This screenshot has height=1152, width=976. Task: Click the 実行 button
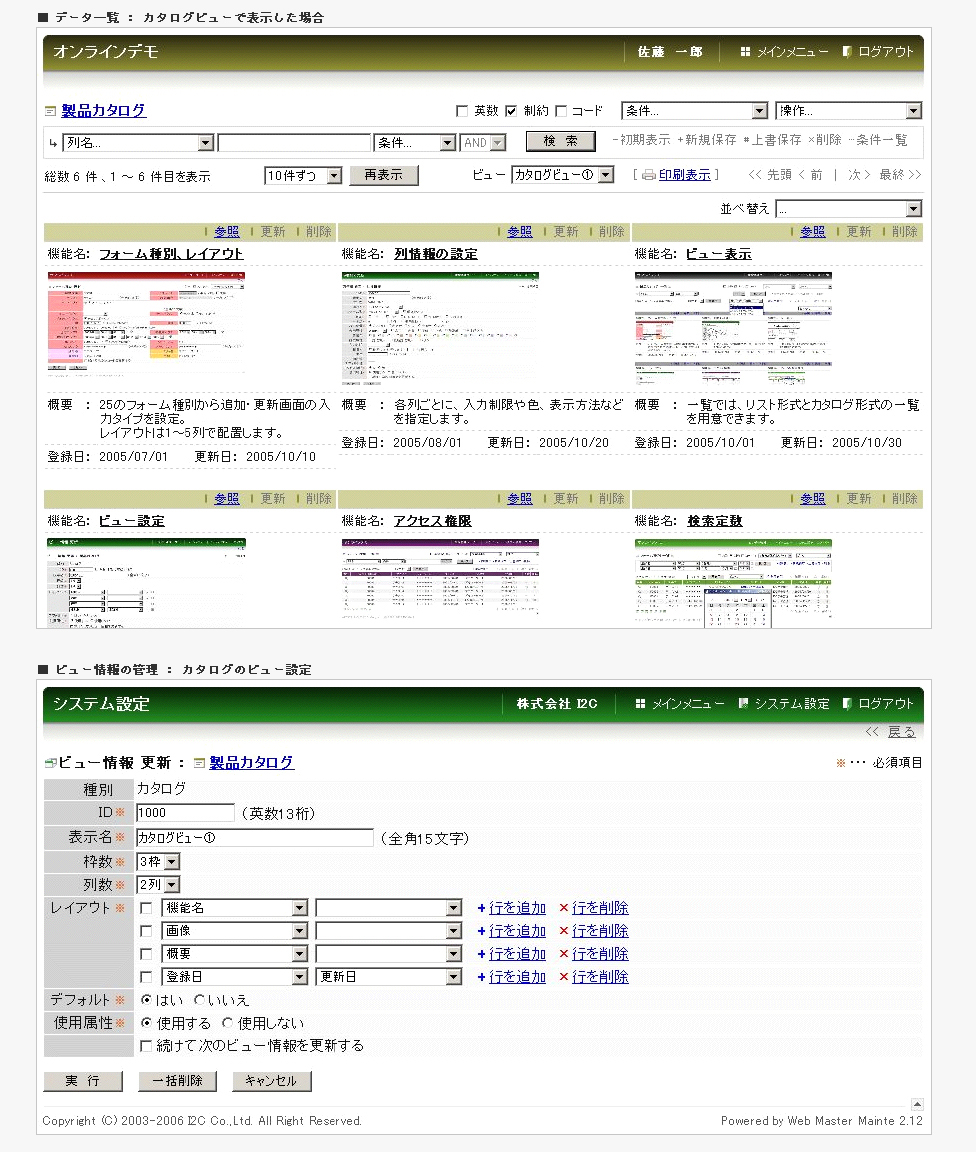click(82, 1081)
